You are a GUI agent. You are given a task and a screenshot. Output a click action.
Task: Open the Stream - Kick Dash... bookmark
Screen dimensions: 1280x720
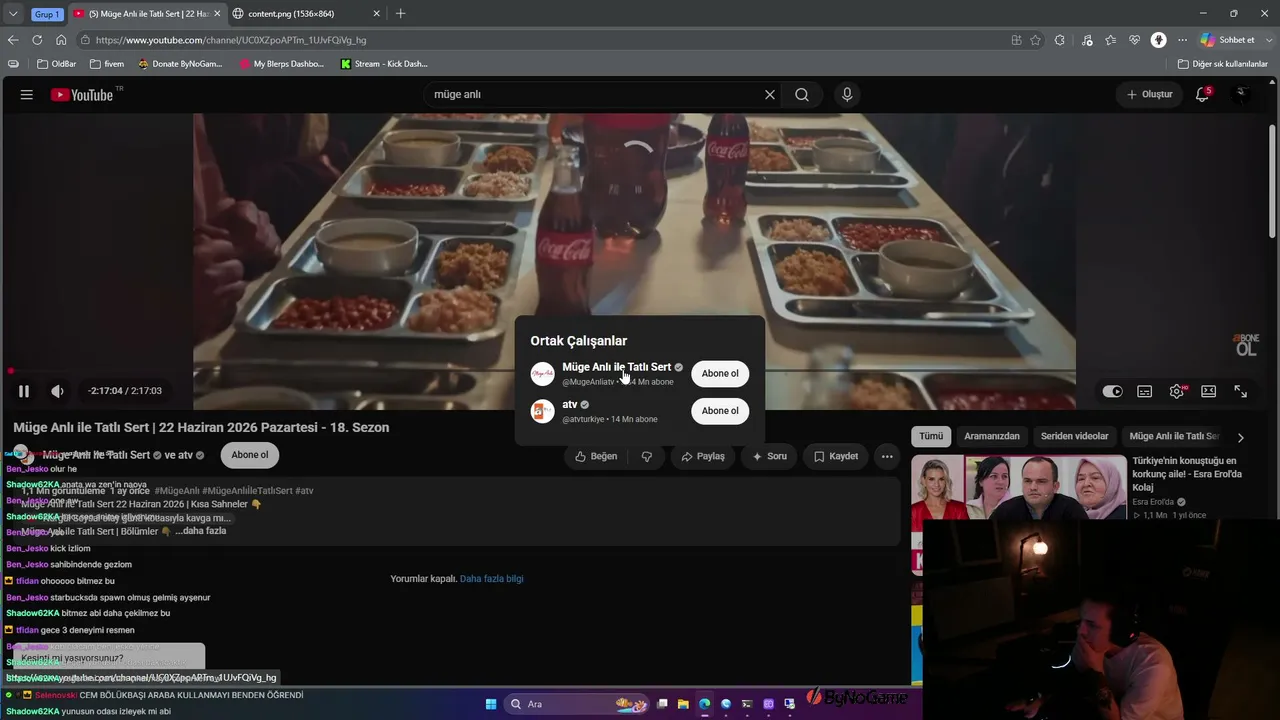384,64
